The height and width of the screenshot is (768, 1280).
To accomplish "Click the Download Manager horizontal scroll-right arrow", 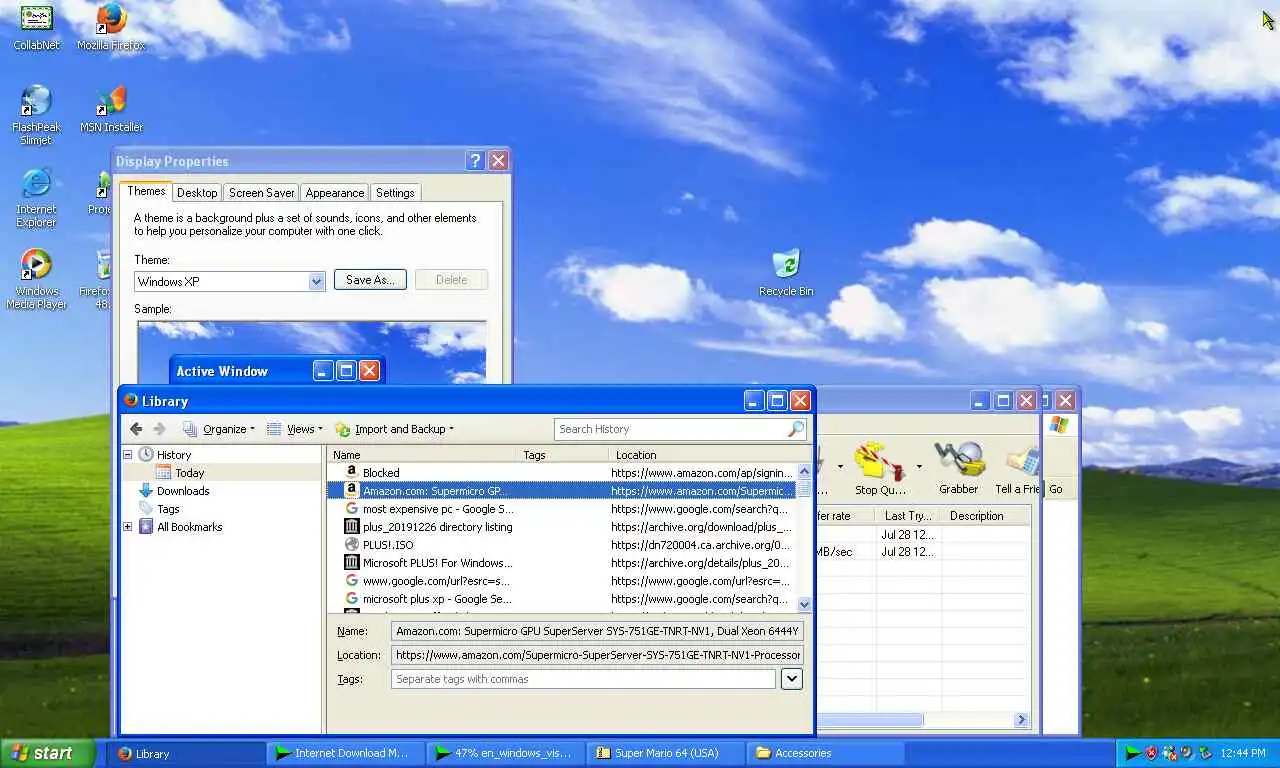I will (1021, 719).
